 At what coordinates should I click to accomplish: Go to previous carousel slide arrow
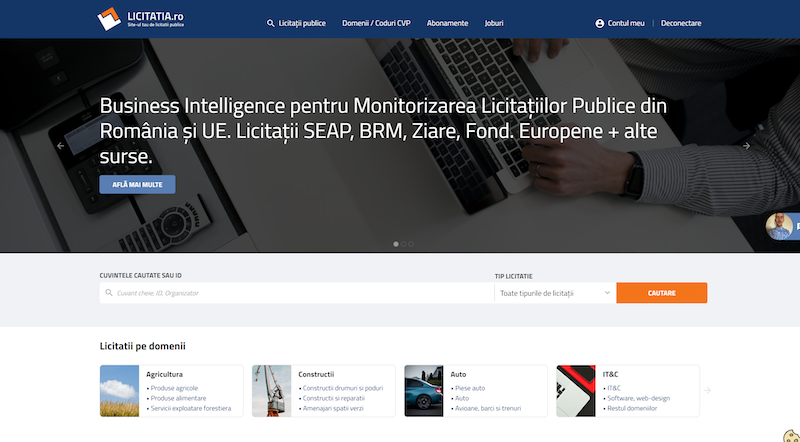tap(61, 145)
